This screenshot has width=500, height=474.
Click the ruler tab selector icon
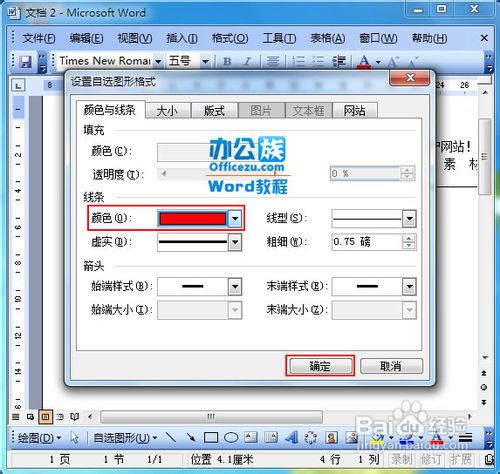(18, 85)
